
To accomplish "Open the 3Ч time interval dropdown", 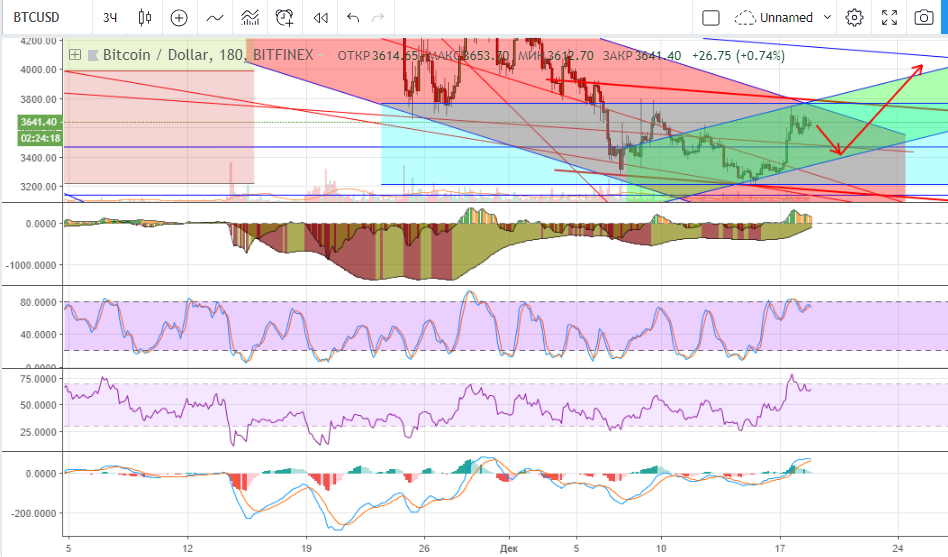I will click(x=110, y=17).
